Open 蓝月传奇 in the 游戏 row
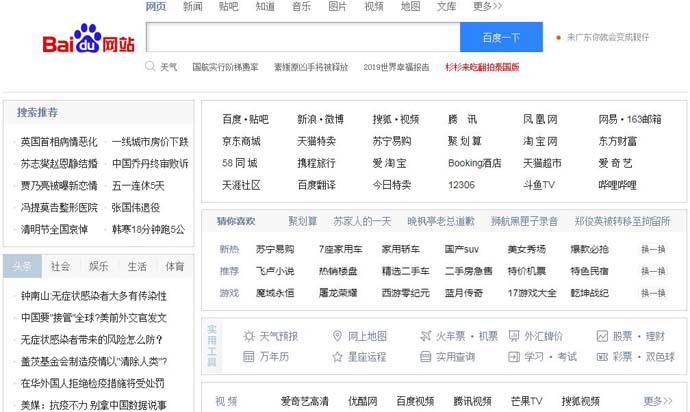Viewport: 690px width, 412px height. click(x=464, y=293)
